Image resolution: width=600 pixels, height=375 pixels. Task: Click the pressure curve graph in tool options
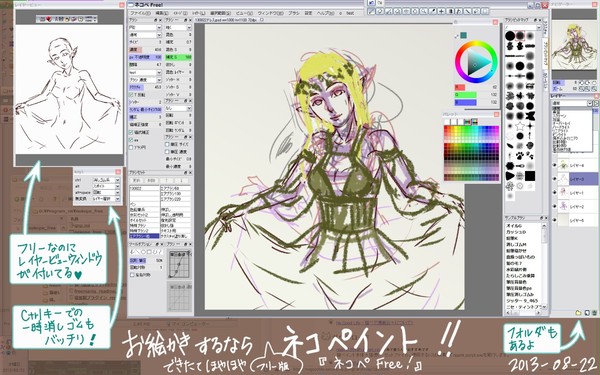[179, 264]
